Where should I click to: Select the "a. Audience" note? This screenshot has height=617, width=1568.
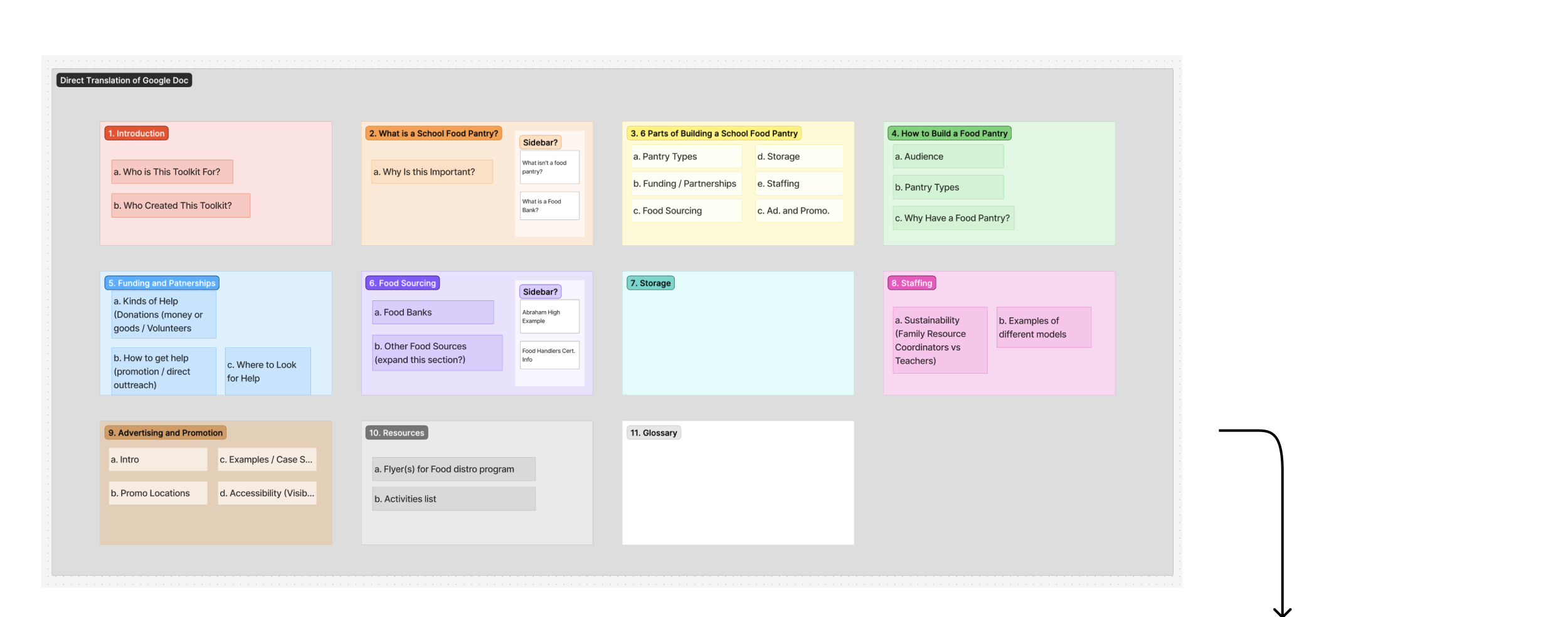pos(948,157)
